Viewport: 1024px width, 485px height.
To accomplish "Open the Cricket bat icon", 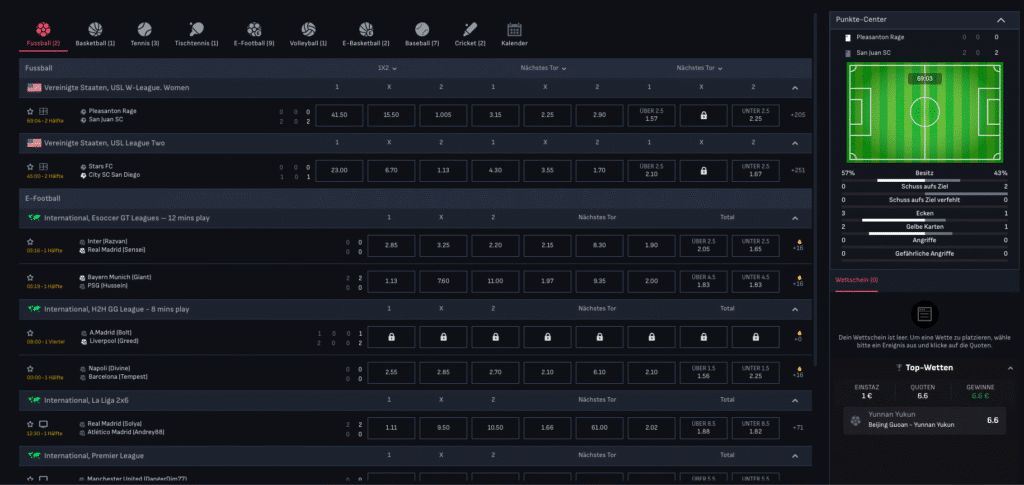I will click(470, 29).
